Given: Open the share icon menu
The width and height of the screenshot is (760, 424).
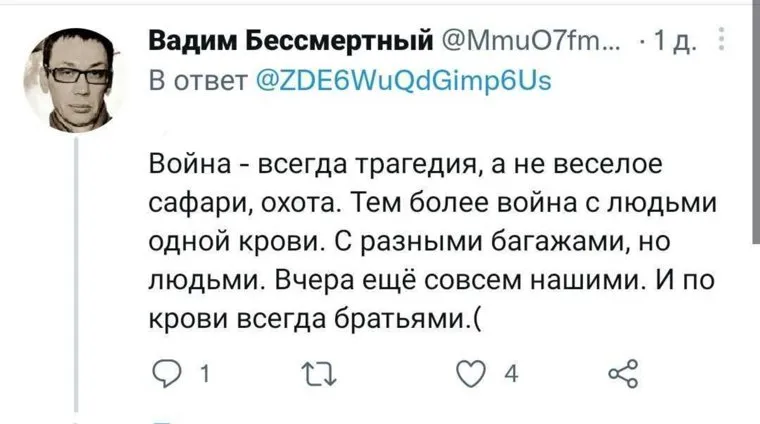Looking at the screenshot, I should click(x=622, y=377).
